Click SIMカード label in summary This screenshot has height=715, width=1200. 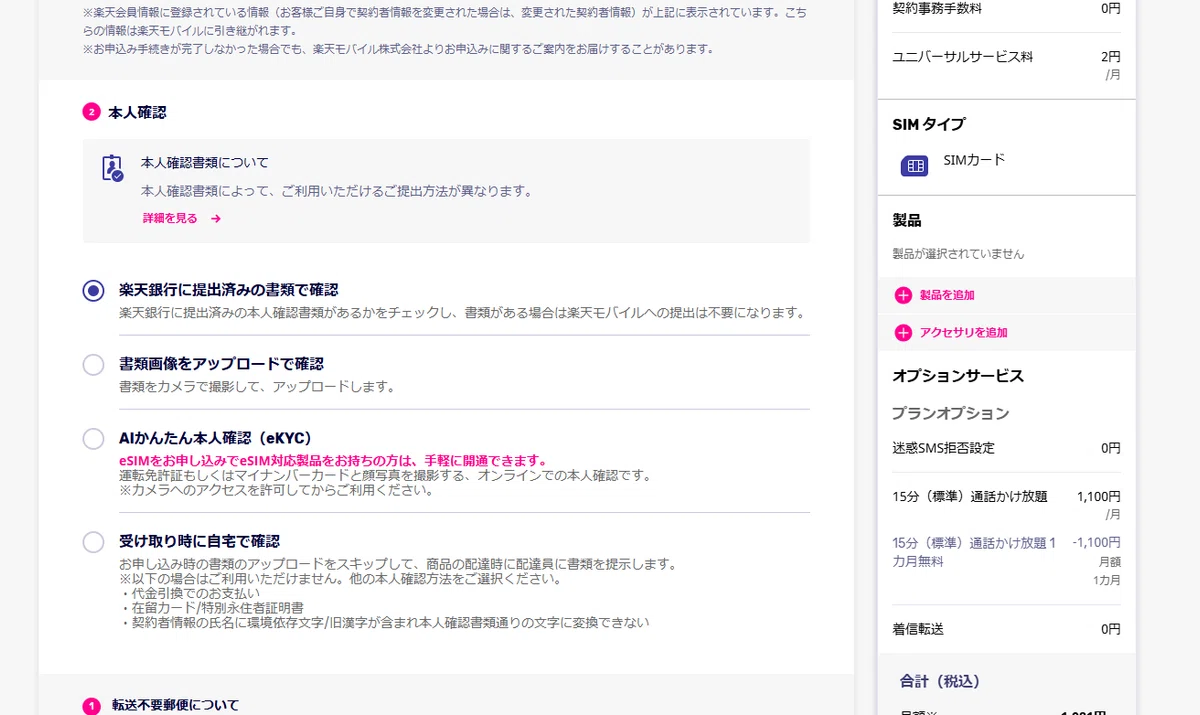coord(974,160)
